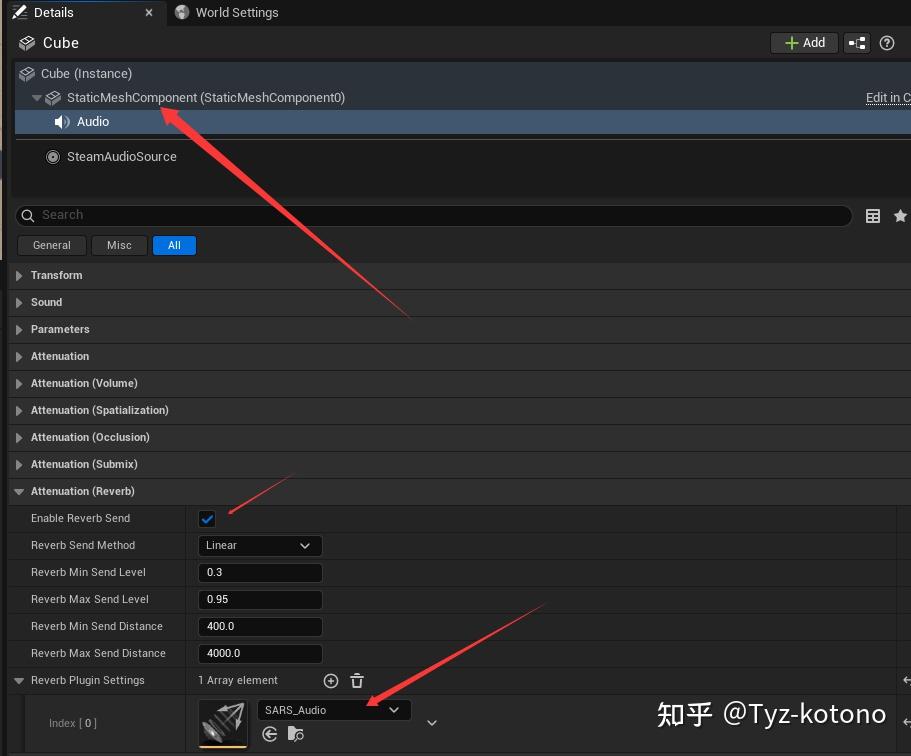Select SteamAudioSource component in tree

coord(121,157)
